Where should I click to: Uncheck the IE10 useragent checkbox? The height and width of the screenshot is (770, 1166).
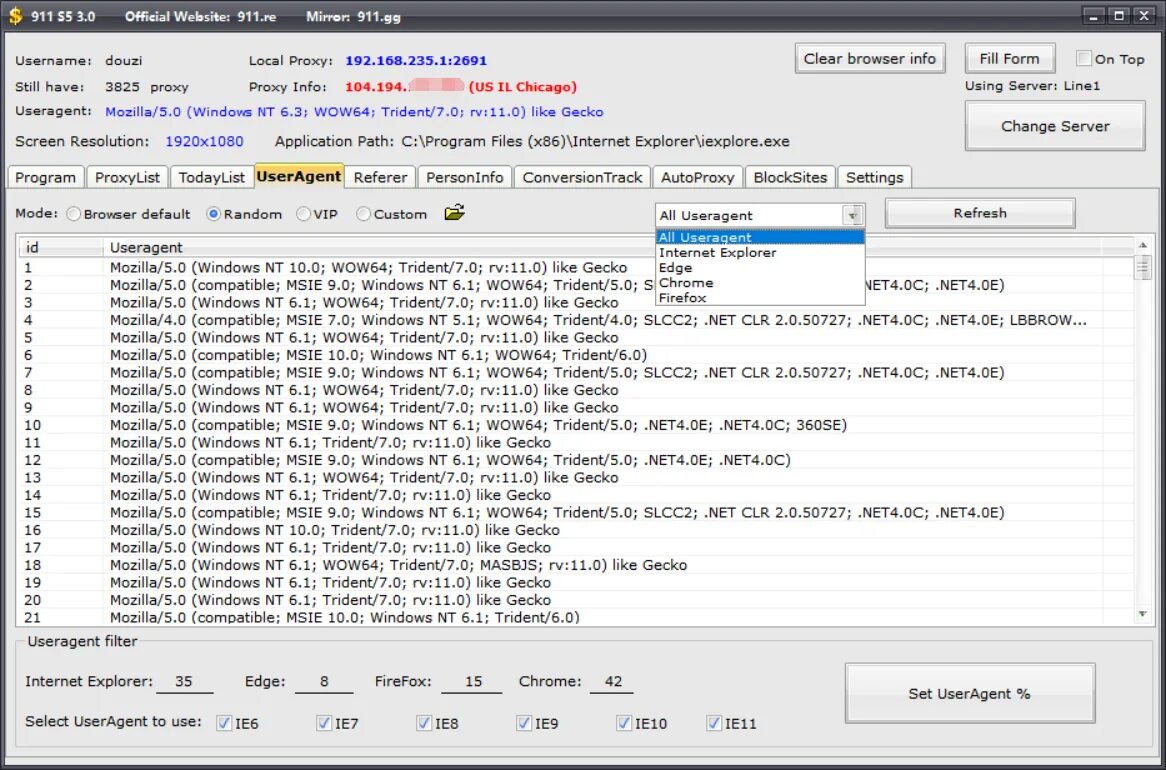[624, 722]
